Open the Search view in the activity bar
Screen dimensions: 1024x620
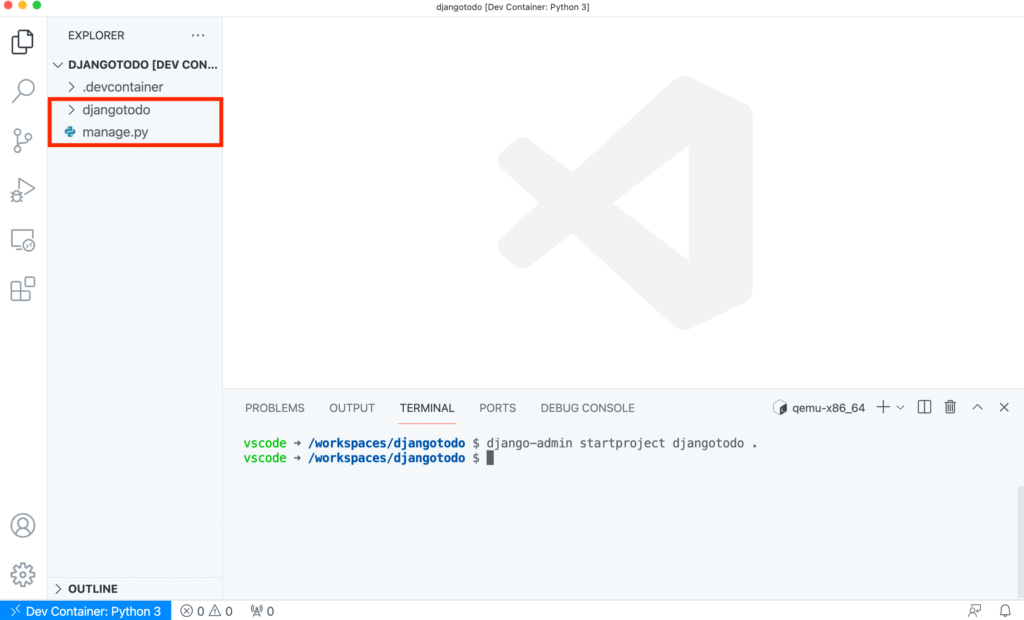(x=23, y=91)
